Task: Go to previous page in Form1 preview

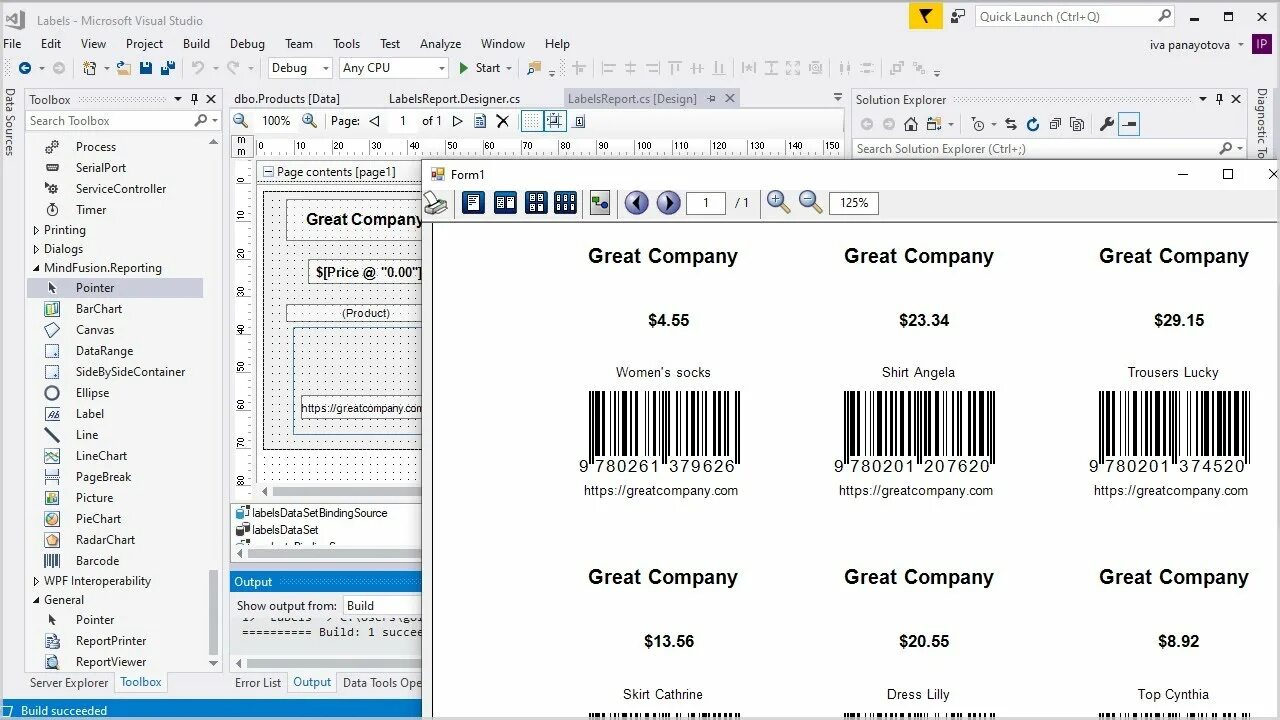Action: [x=637, y=203]
